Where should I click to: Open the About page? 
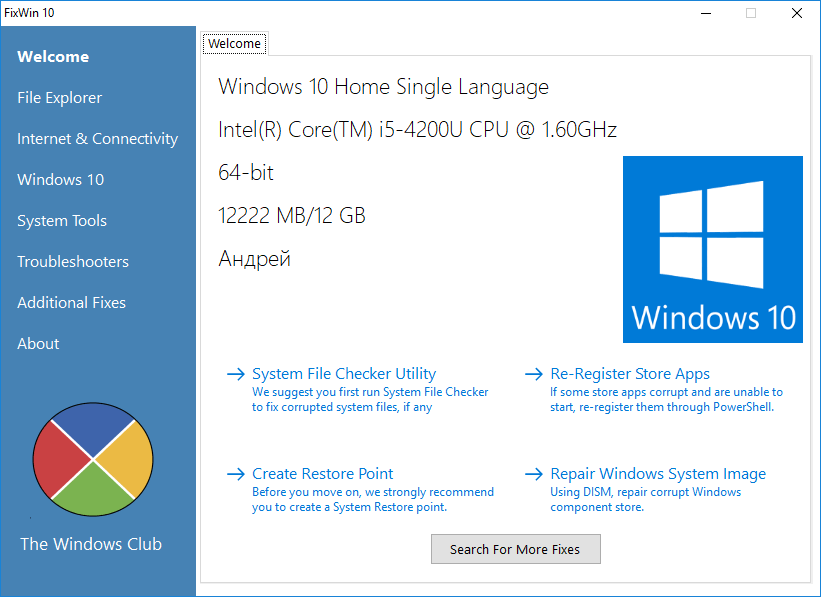coord(38,344)
